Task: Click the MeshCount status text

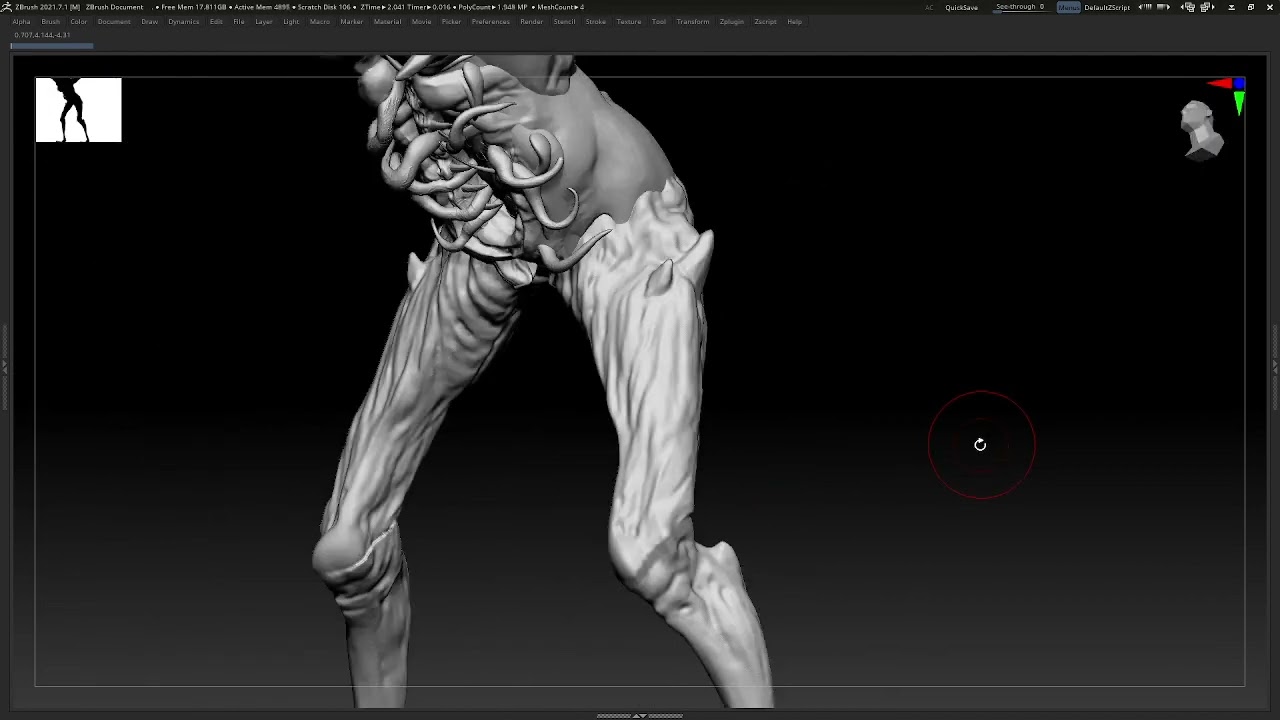Action: 561,7
